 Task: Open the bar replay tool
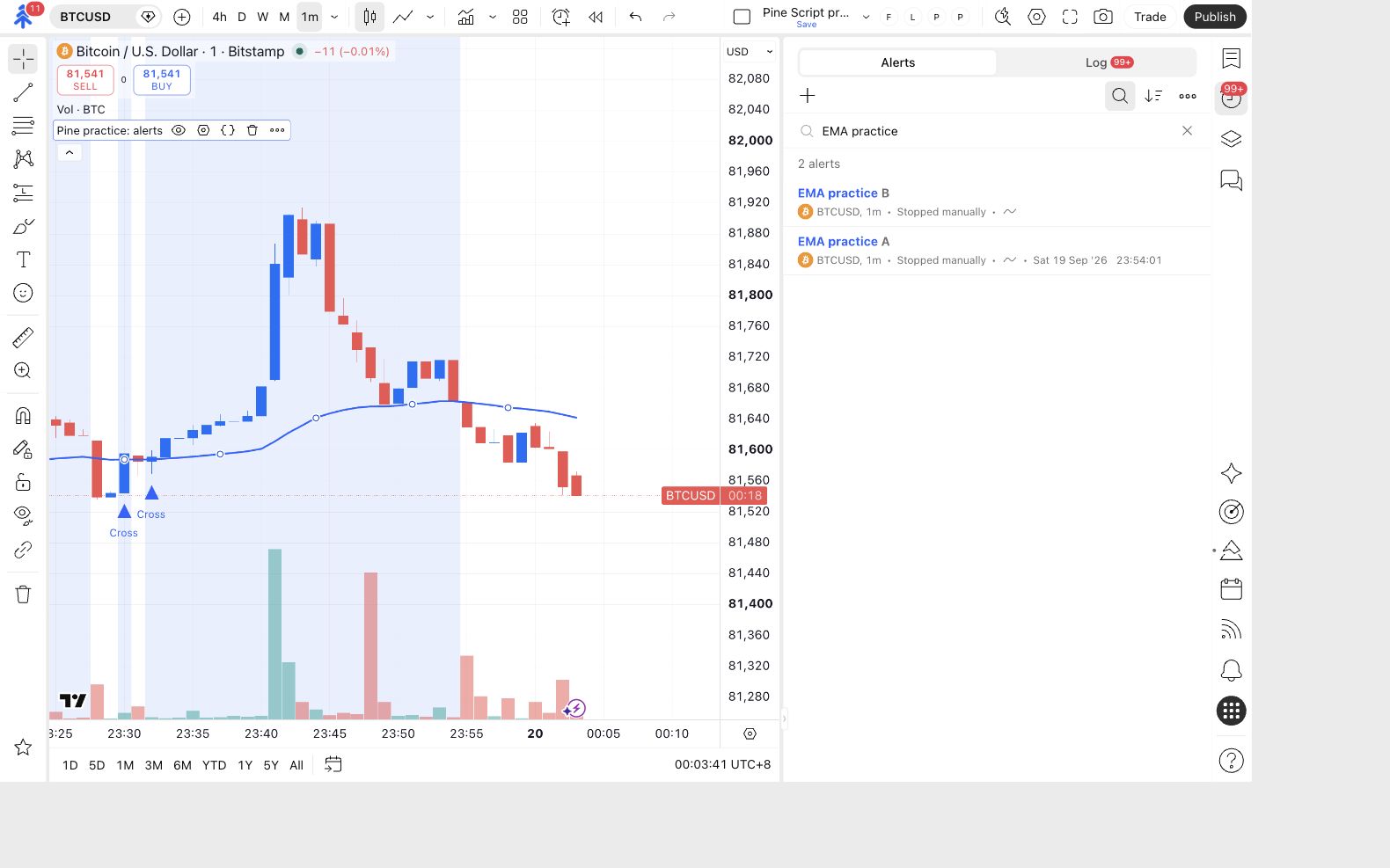click(596, 17)
